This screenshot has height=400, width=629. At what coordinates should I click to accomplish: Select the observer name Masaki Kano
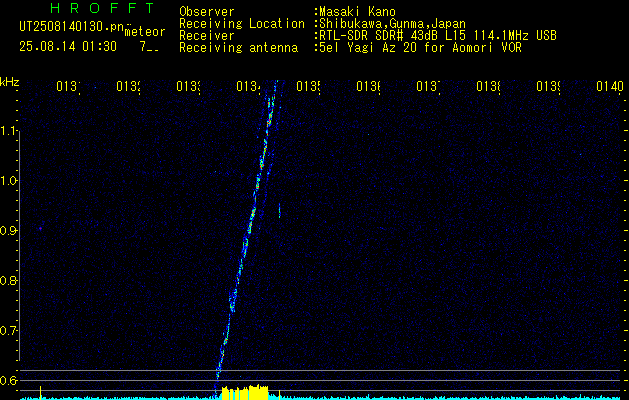357,12
